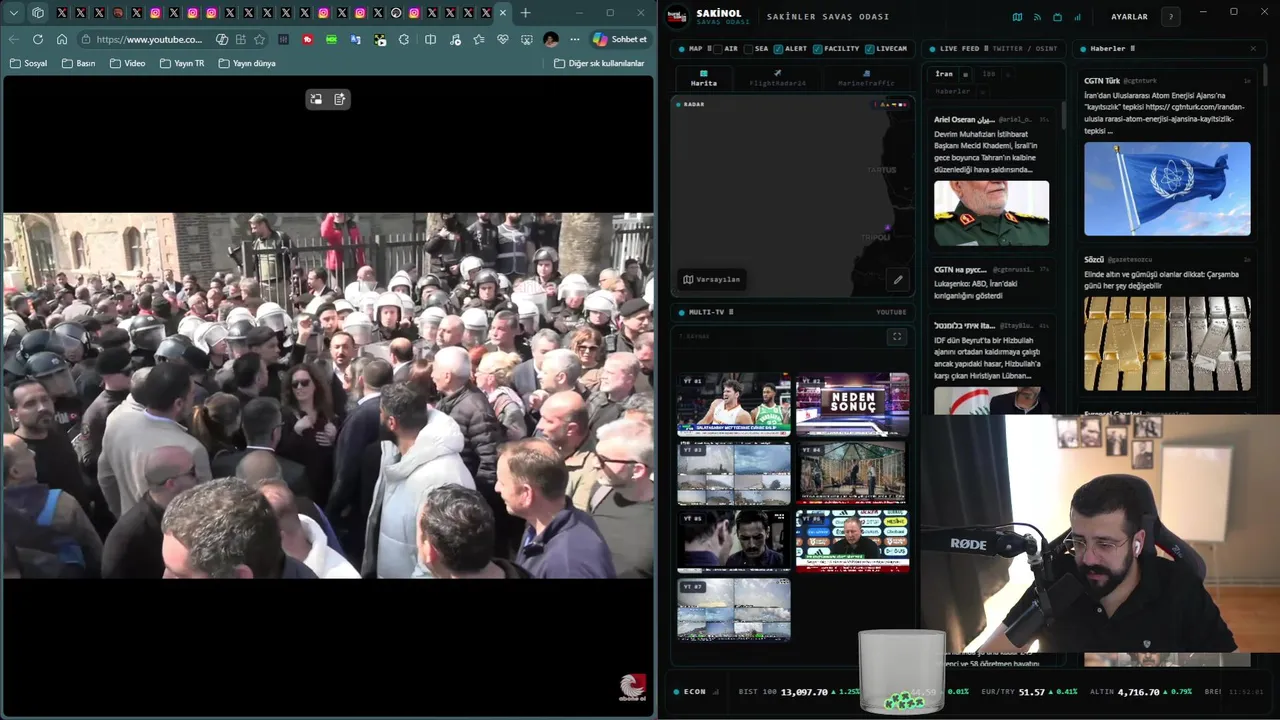
Task: Open the translate extension icon
Action: click(x=356, y=39)
